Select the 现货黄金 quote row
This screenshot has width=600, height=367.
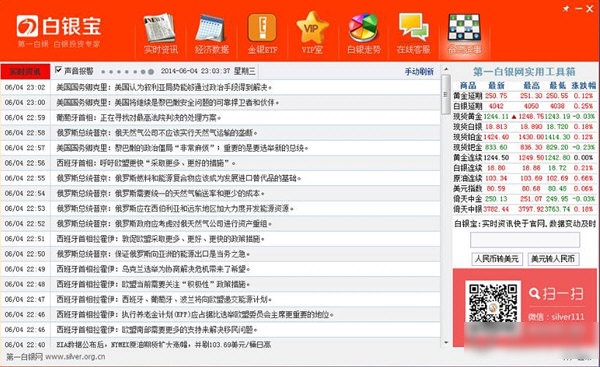pos(525,116)
